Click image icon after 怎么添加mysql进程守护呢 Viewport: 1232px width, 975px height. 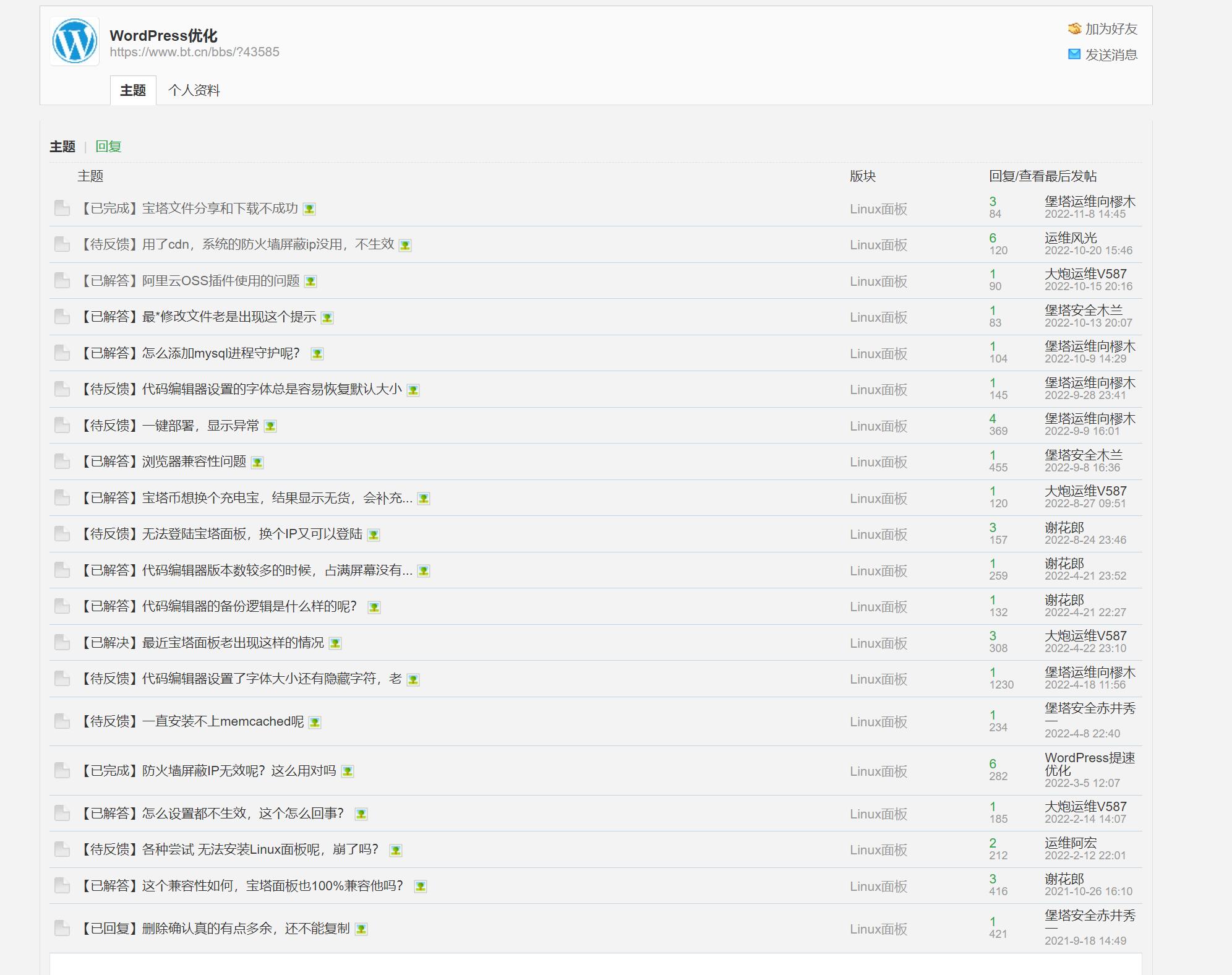pyautogui.click(x=317, y=354)
